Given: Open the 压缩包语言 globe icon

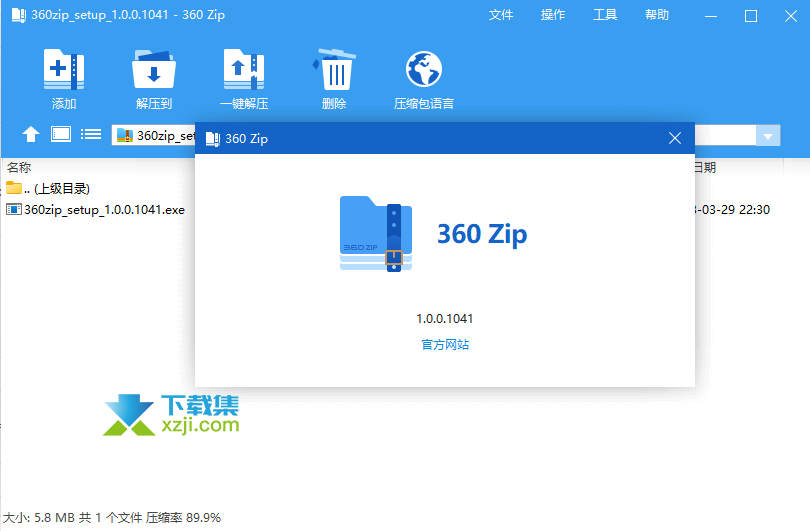Looking at the screenshot, I should click(x=424, y=69).
